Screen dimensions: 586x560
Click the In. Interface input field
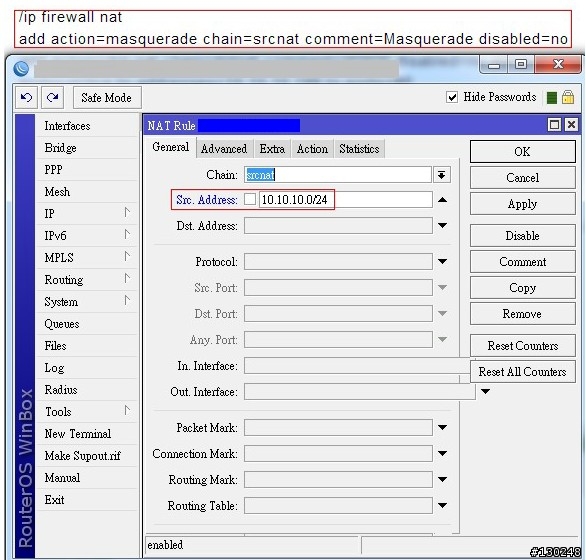[x=357, y=366]
